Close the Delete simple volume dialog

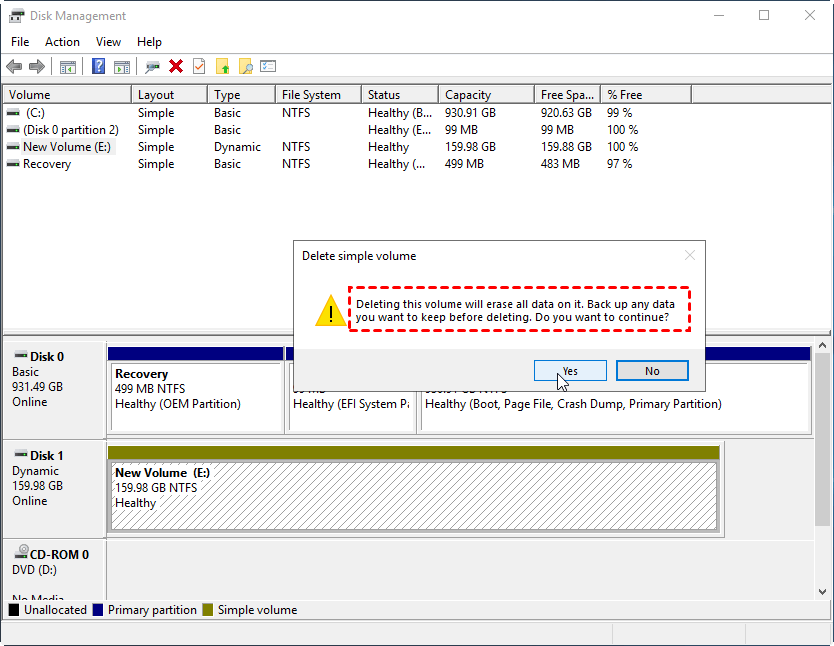(690, 256)
